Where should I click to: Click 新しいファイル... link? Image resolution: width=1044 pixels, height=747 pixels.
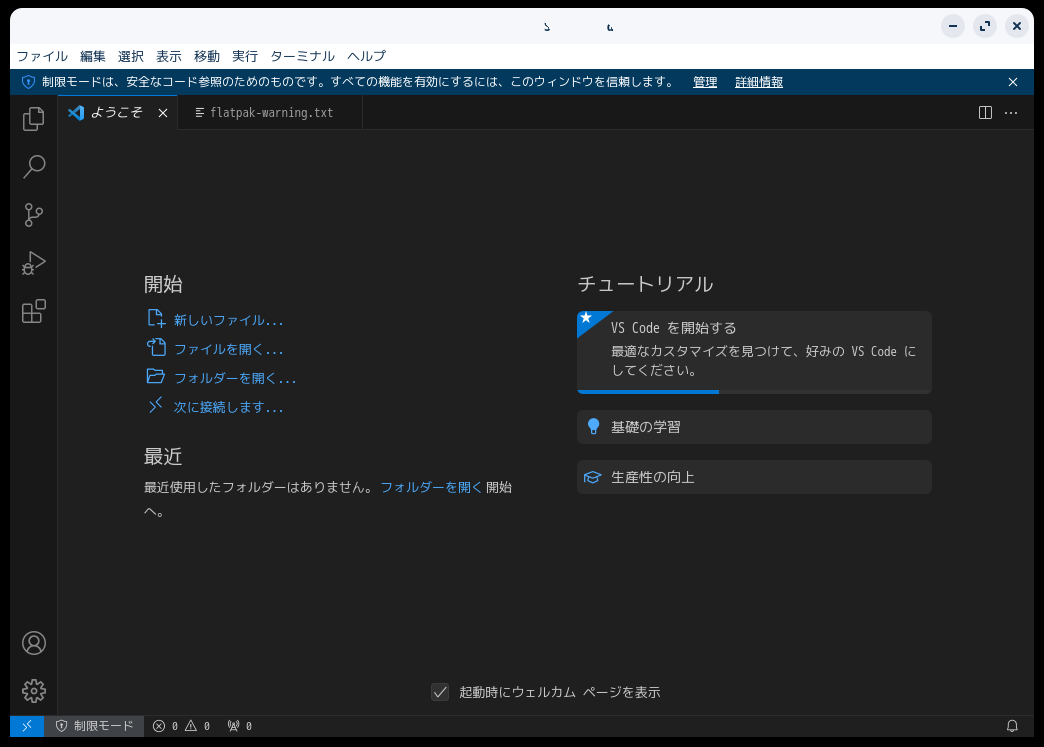pyautogui.click(x=214, y=320)
